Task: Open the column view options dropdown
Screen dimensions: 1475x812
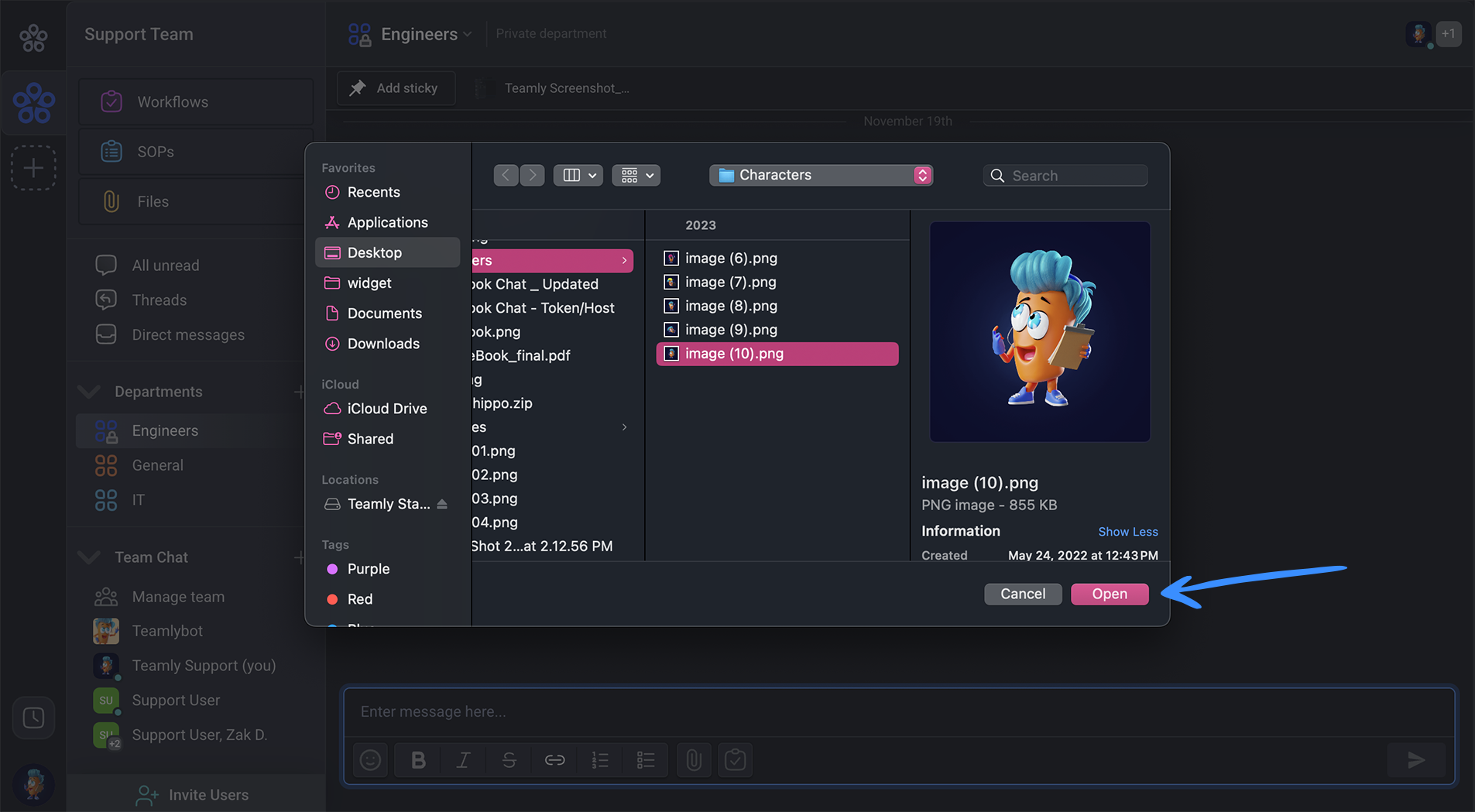Action: click(x=578, y=176)
